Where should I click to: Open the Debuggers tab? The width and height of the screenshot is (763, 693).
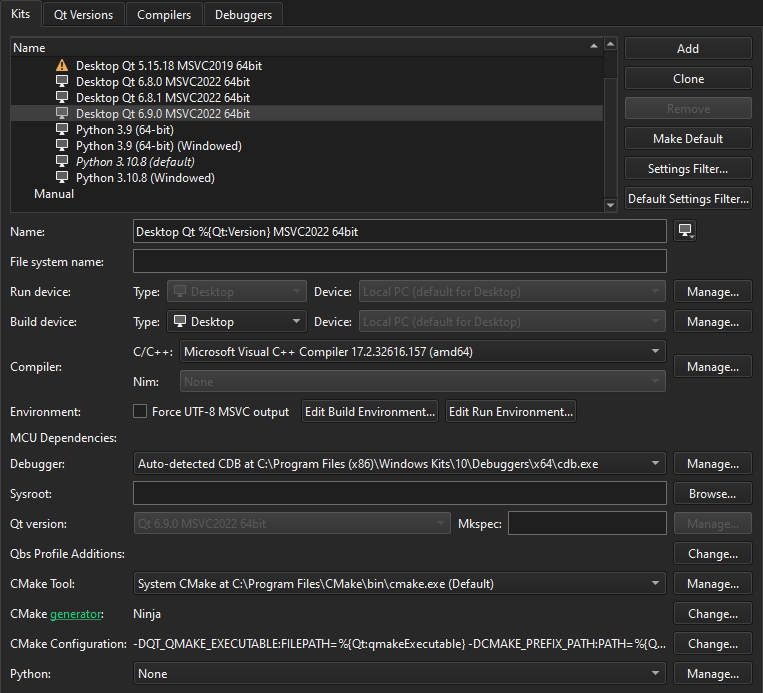point(243,15)
